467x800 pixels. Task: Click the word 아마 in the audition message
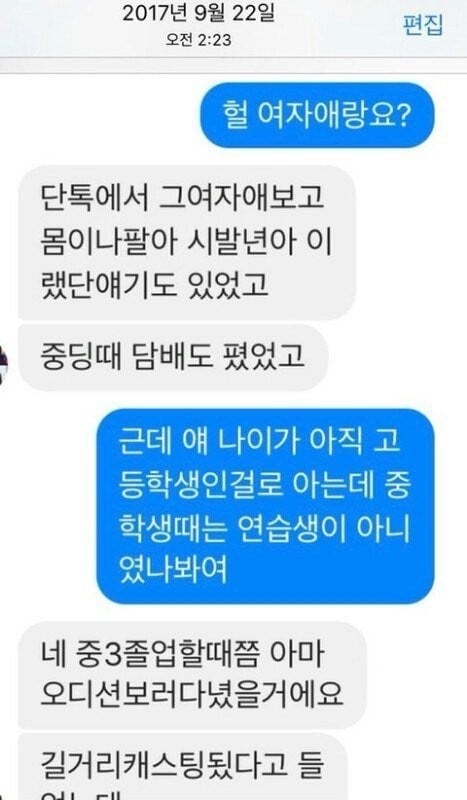click(x=299, y=653)
